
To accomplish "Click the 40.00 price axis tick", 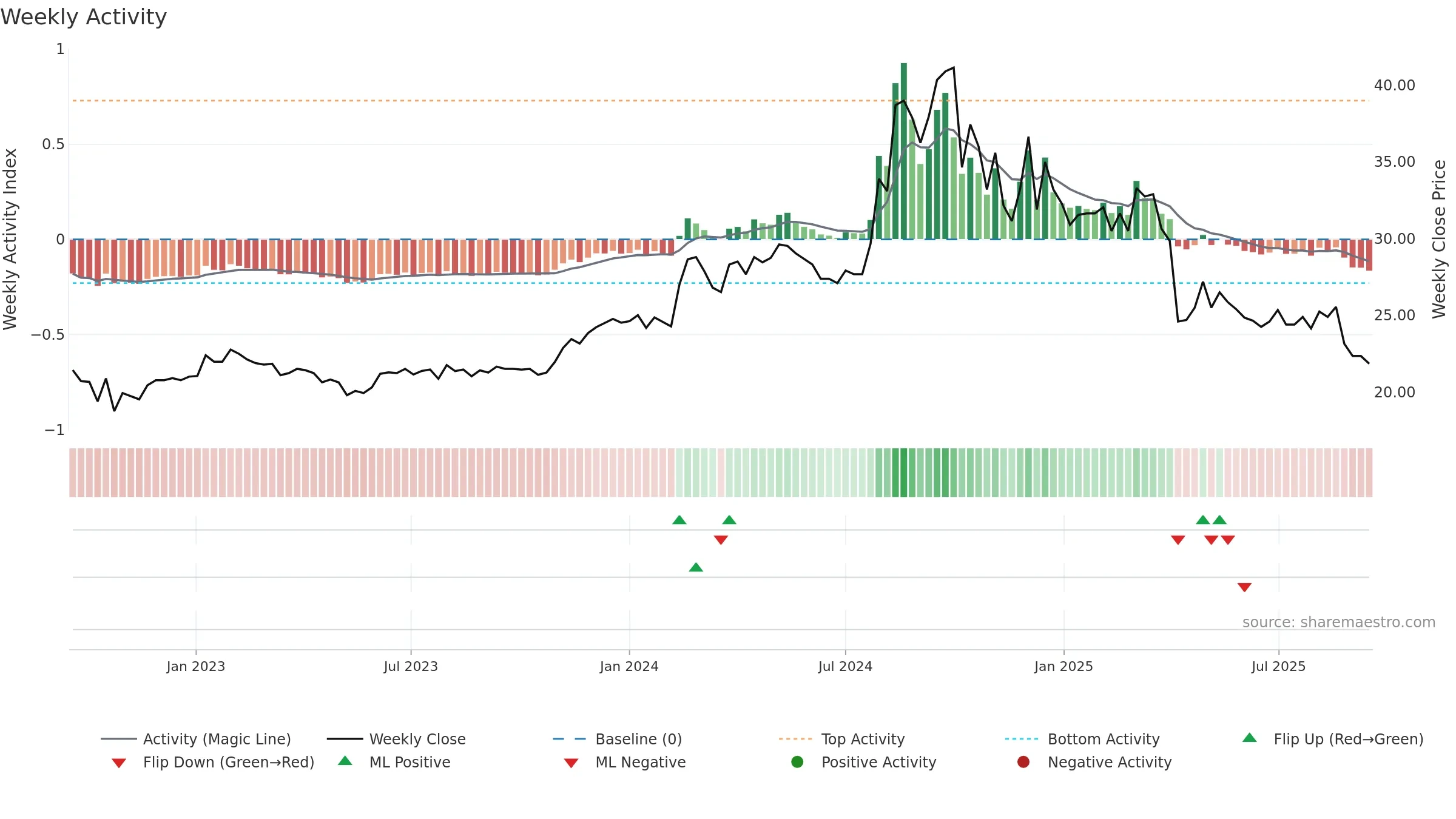I will [x=1394, y=86].
